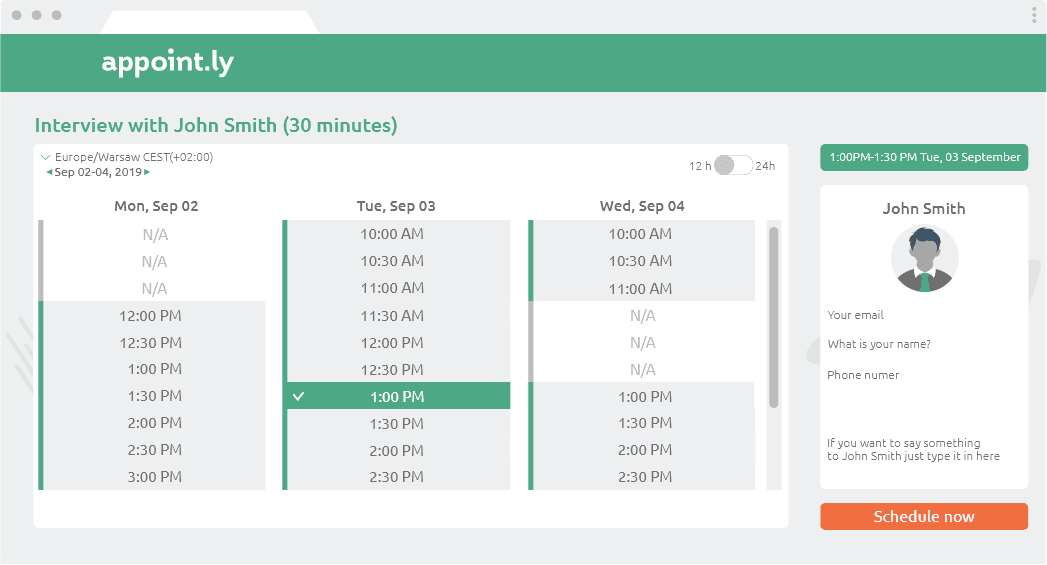Go to previous date range arrow
The width and height of the screenshot is (1047, 565).
coord(49,172)
